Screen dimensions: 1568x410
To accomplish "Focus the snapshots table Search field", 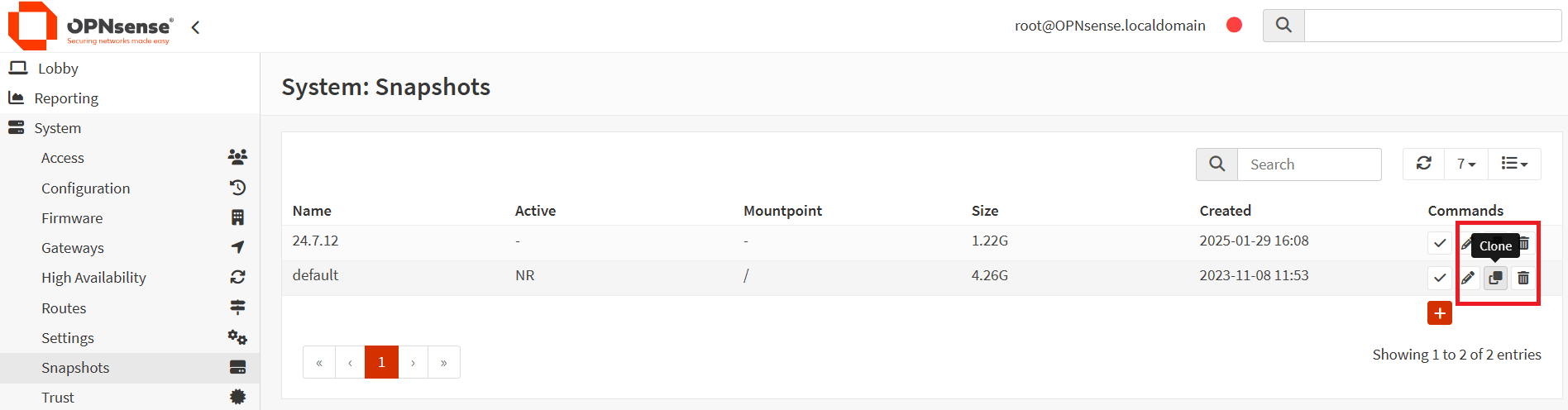I will point(1308,164).
